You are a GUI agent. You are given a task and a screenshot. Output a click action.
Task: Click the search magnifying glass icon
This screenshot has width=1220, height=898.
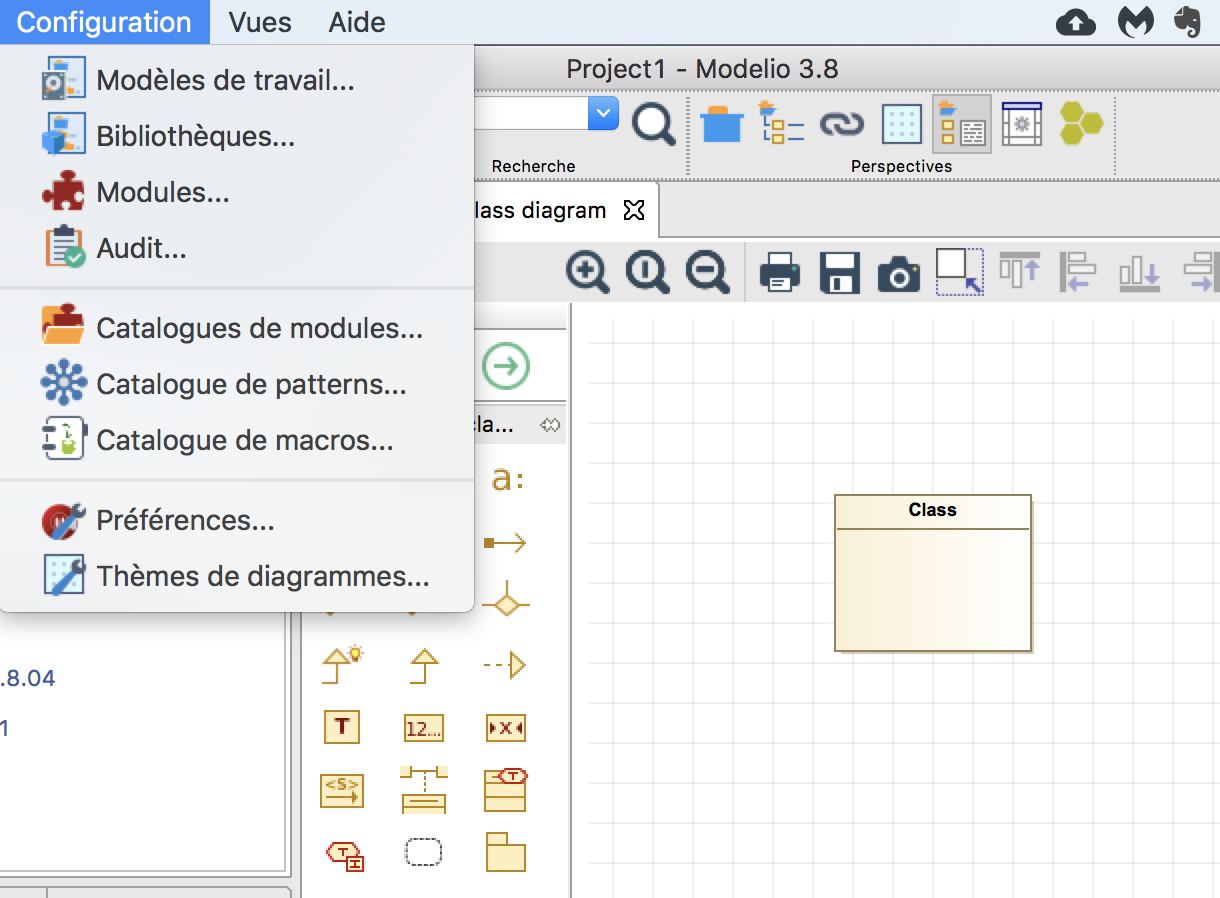coord(654,124)
